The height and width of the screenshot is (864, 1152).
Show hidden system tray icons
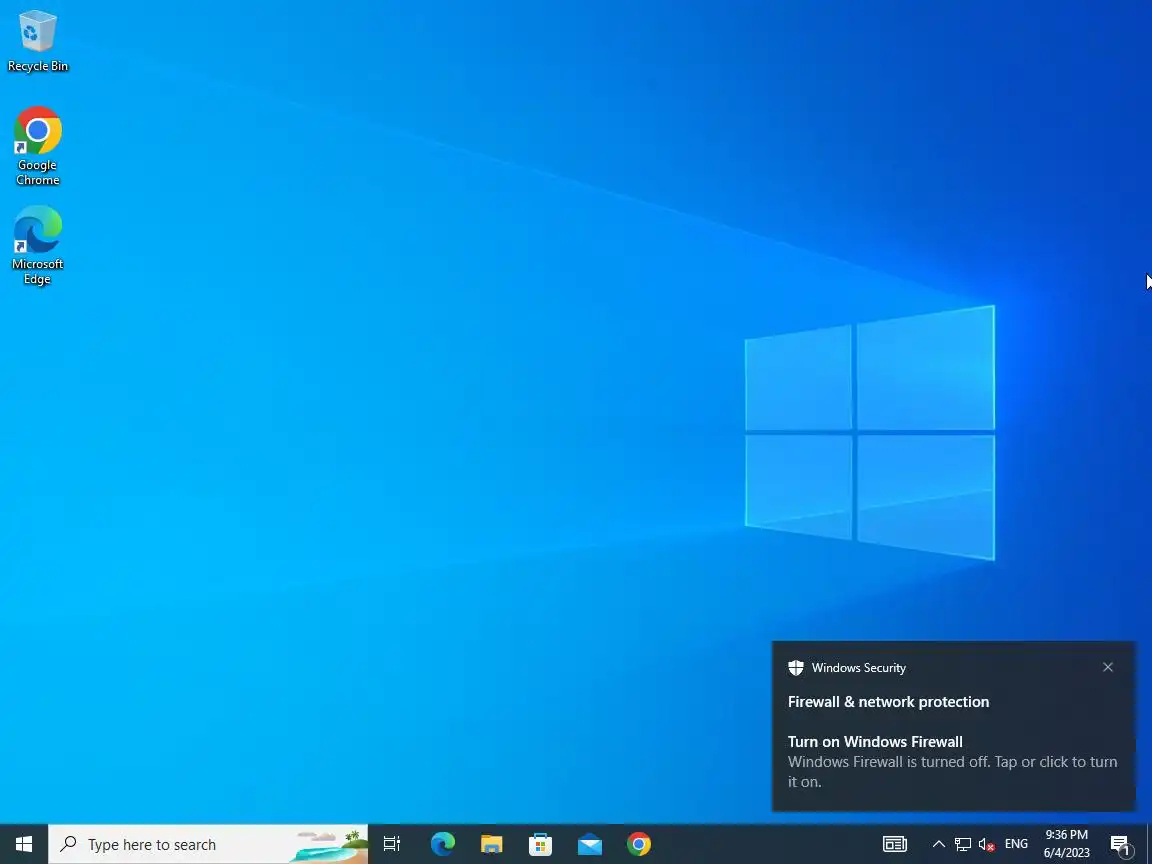click(938, 844)
